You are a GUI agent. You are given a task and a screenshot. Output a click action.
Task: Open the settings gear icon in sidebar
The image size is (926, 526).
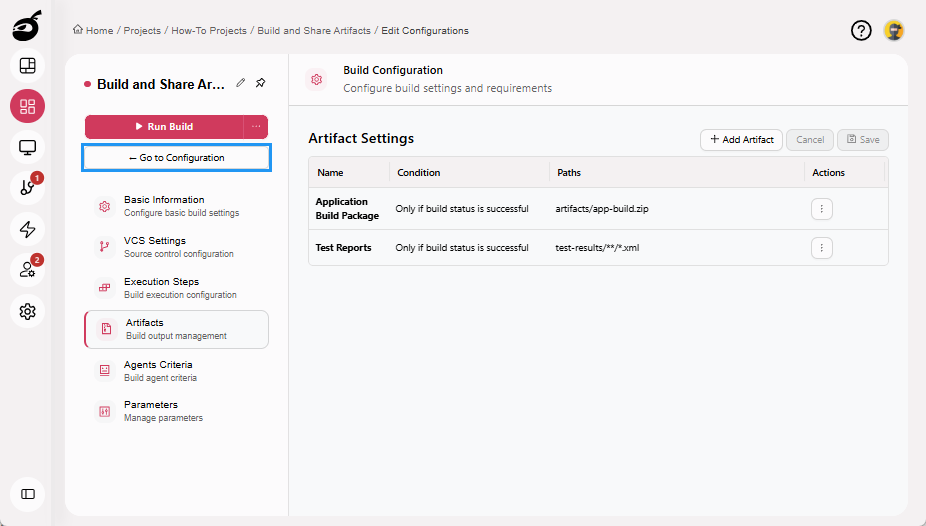[x=28, y=311]
